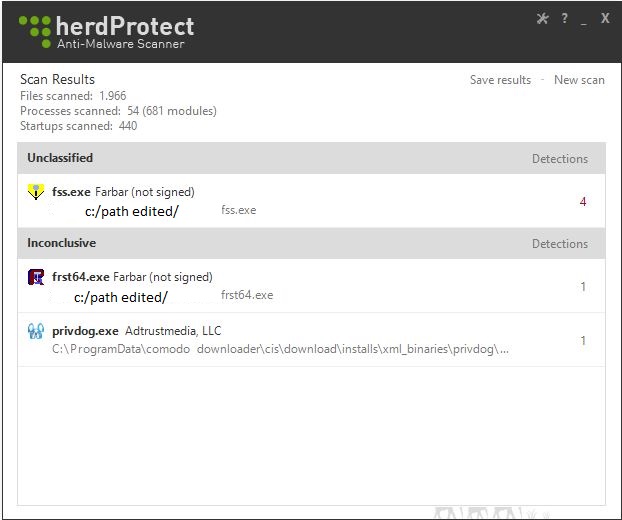Start a New scan

pyautogui.click(x=579, y=80)
